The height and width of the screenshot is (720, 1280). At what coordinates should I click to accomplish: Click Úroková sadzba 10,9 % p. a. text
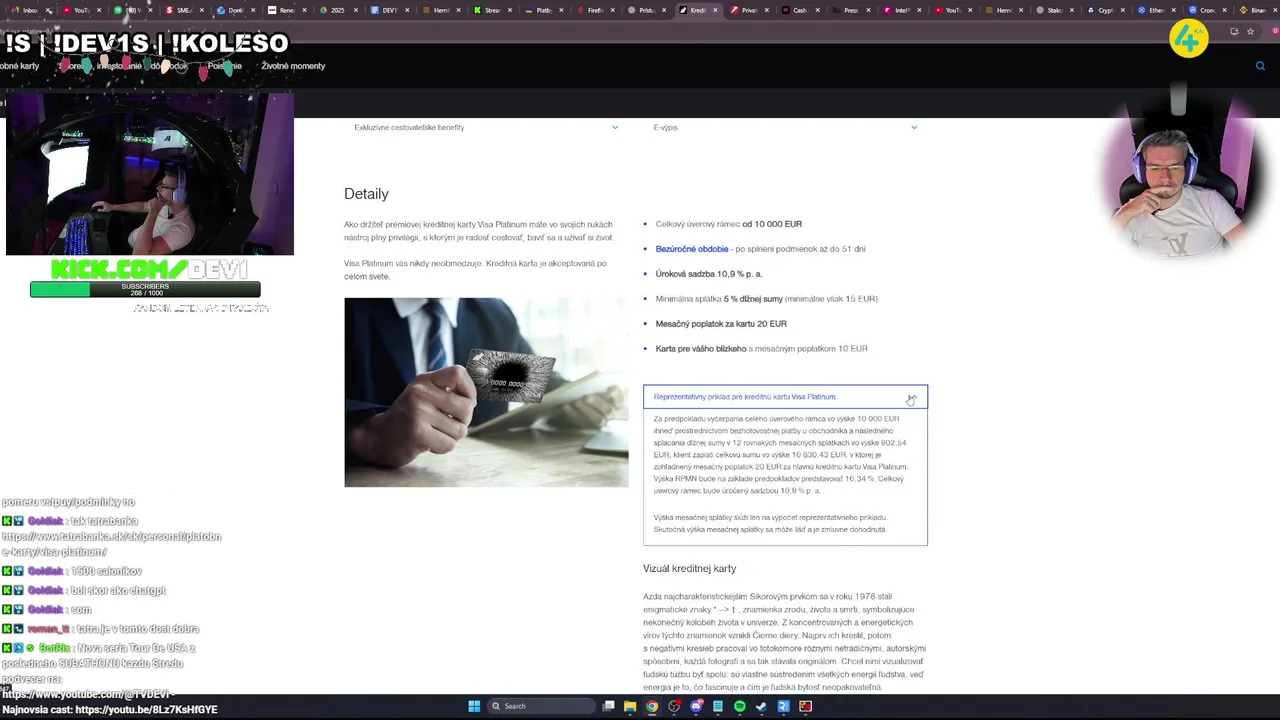tap(709, 274)
